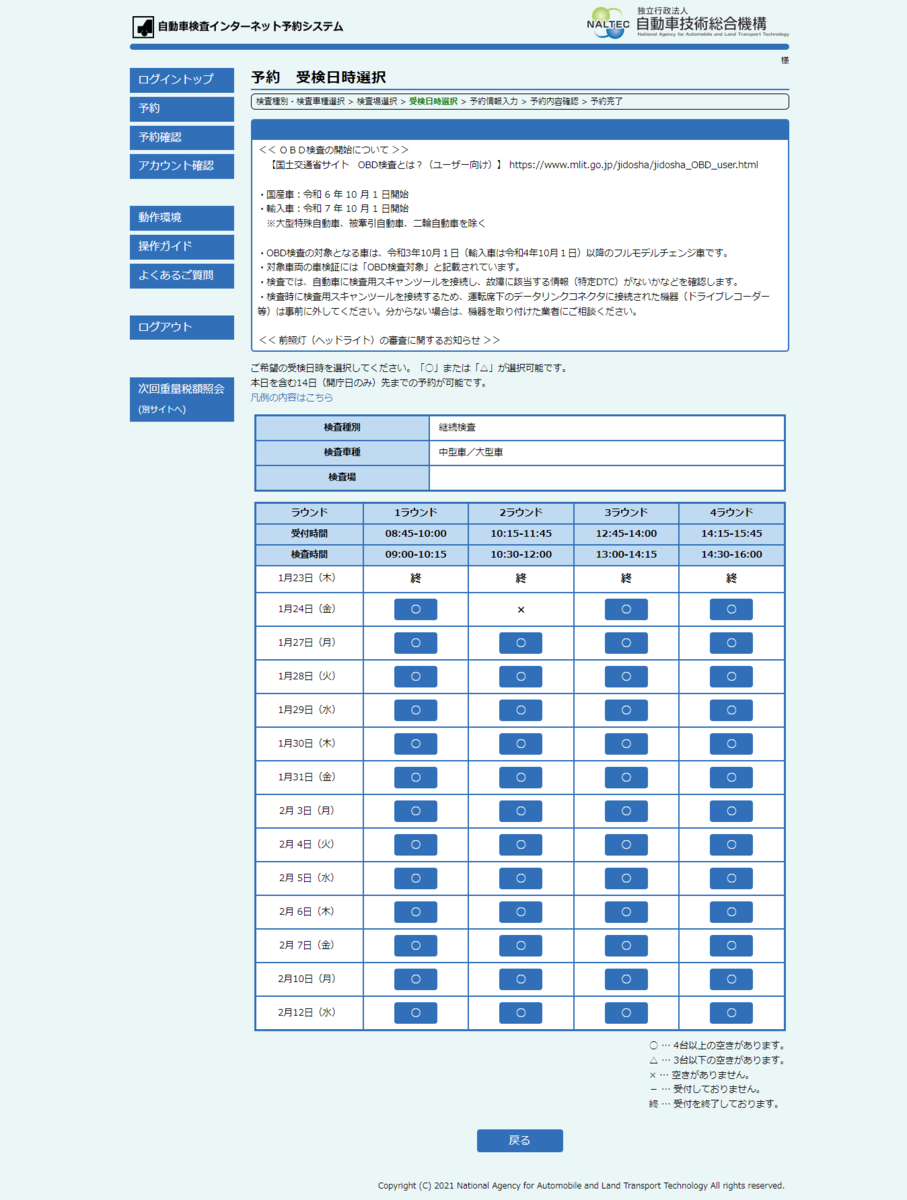Screen dimensions: 907x1200
Task: Select 1月24日 4ラウンド available slot
Action: pyautogui.click(x=731, y=610)
